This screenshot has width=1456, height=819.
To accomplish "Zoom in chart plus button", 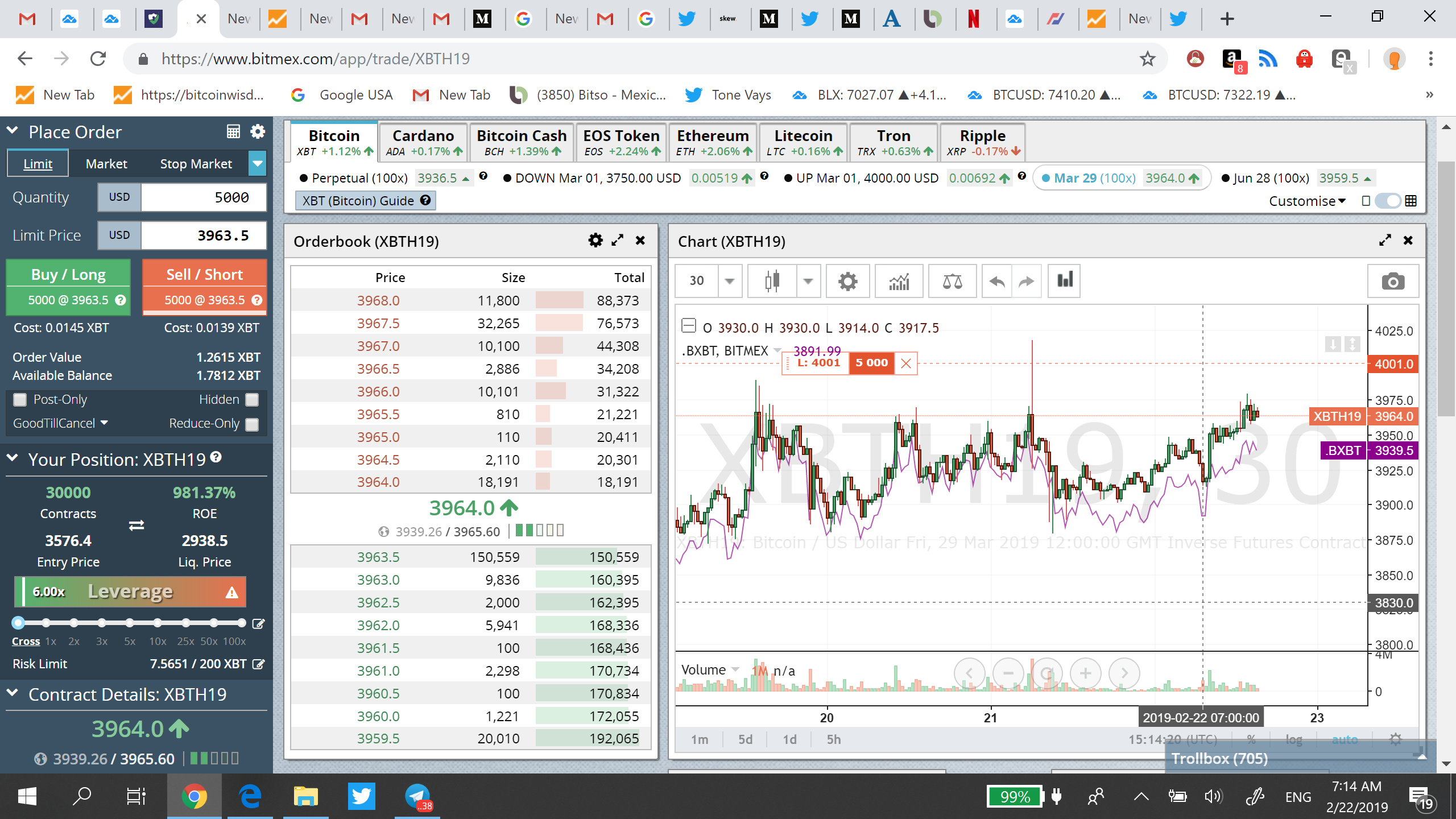I will 1085,673.
